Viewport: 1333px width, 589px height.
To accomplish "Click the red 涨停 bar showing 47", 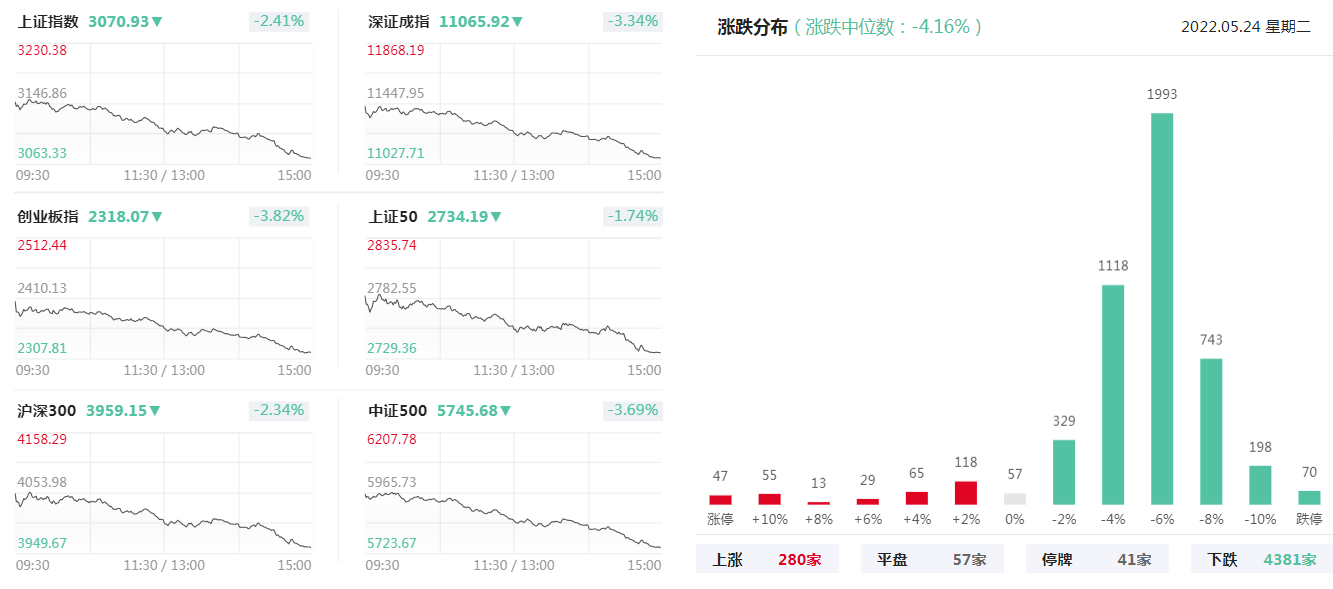I will pos(720,499).
